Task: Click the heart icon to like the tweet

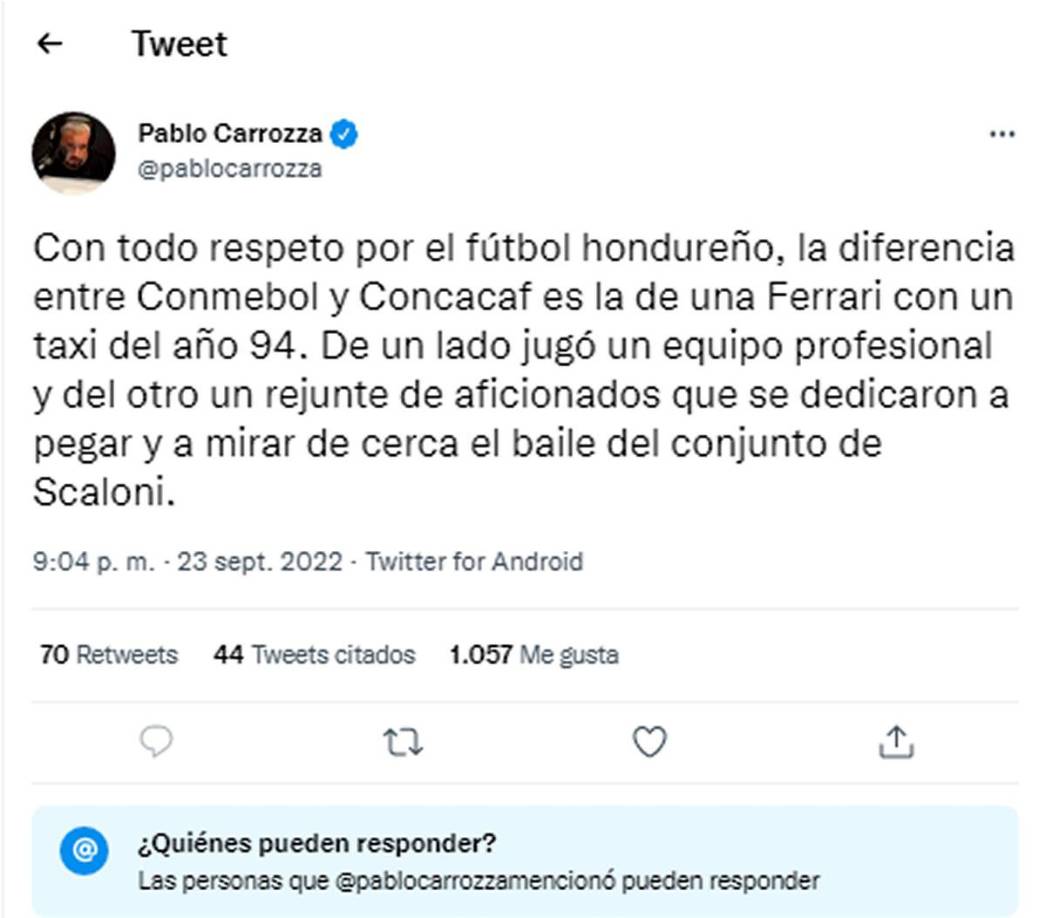Action: (650, 742)
